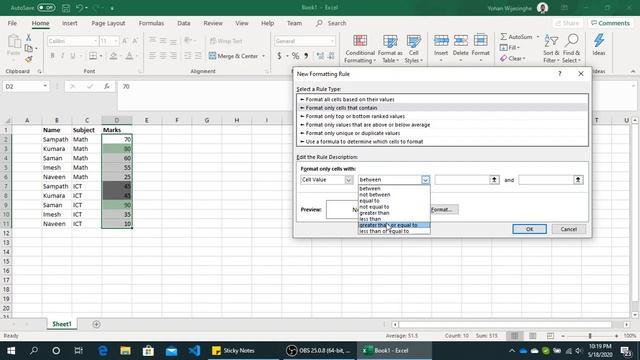Click the Format... button
Image resolution: width=640 pixels, height=360 pixels.
click(x=444, y=209)
